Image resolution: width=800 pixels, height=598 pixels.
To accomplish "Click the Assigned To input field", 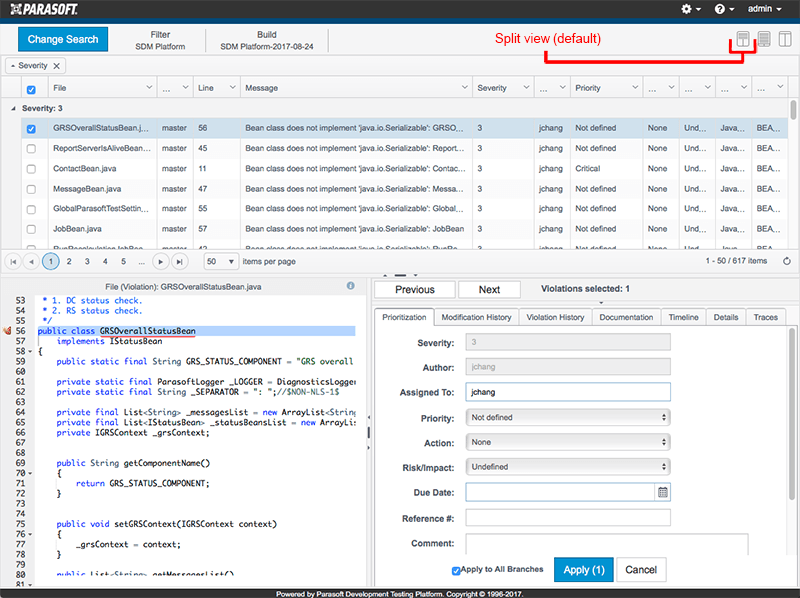I will tap(568, 392).
